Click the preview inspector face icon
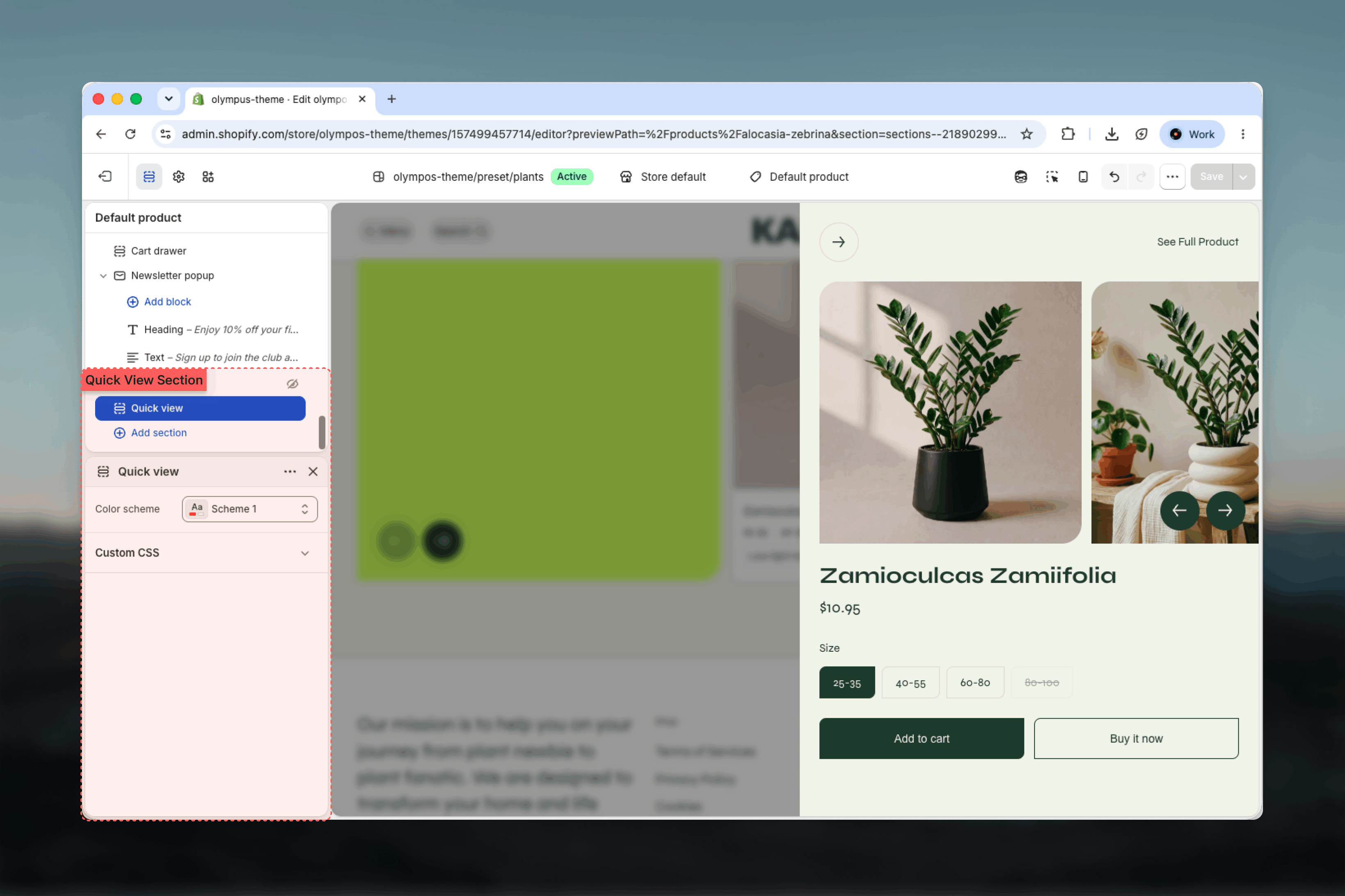Viewport: 1345px width, 896px height. pos(1021,177)
